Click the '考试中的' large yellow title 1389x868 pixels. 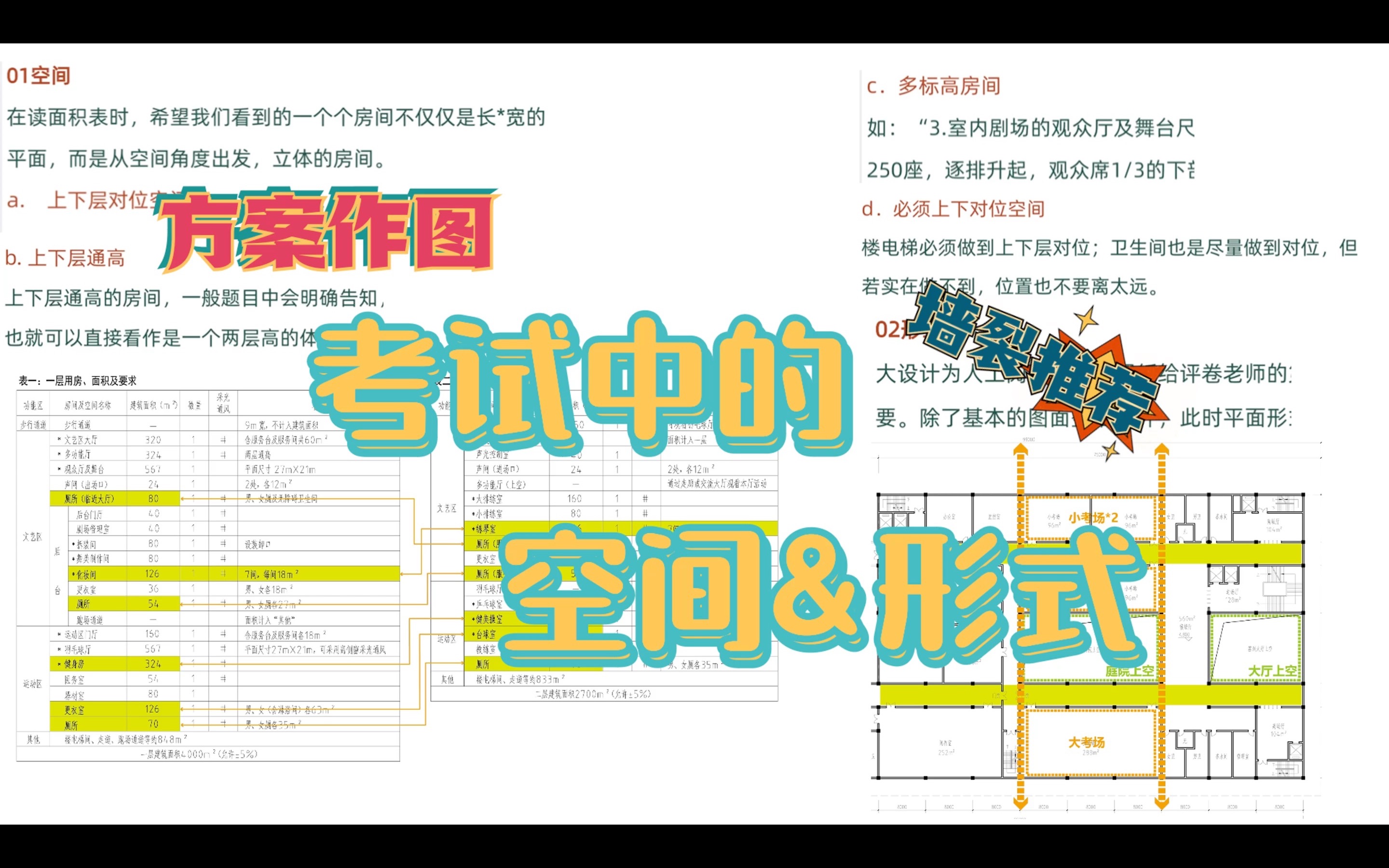pyautogui.click(x=580, y=385)
